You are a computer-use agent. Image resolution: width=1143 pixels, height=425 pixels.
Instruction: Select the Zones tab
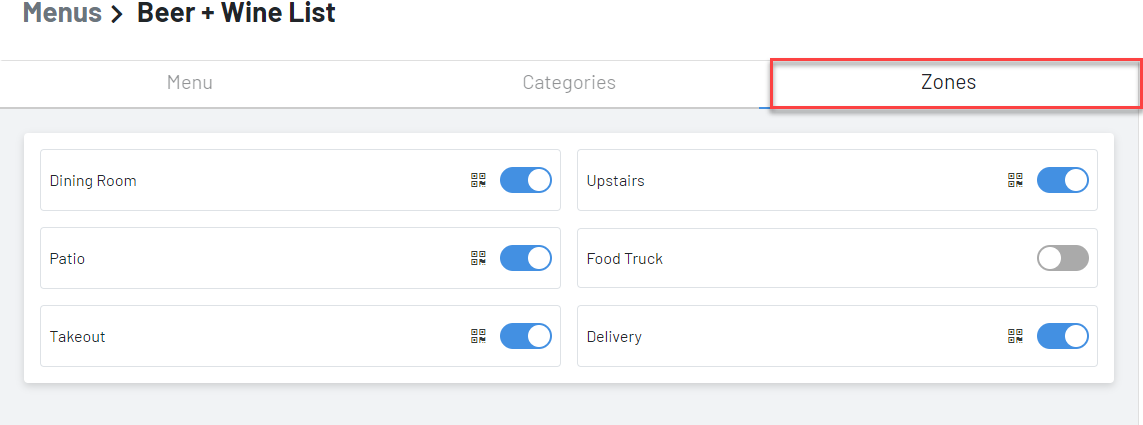(948, 82)
